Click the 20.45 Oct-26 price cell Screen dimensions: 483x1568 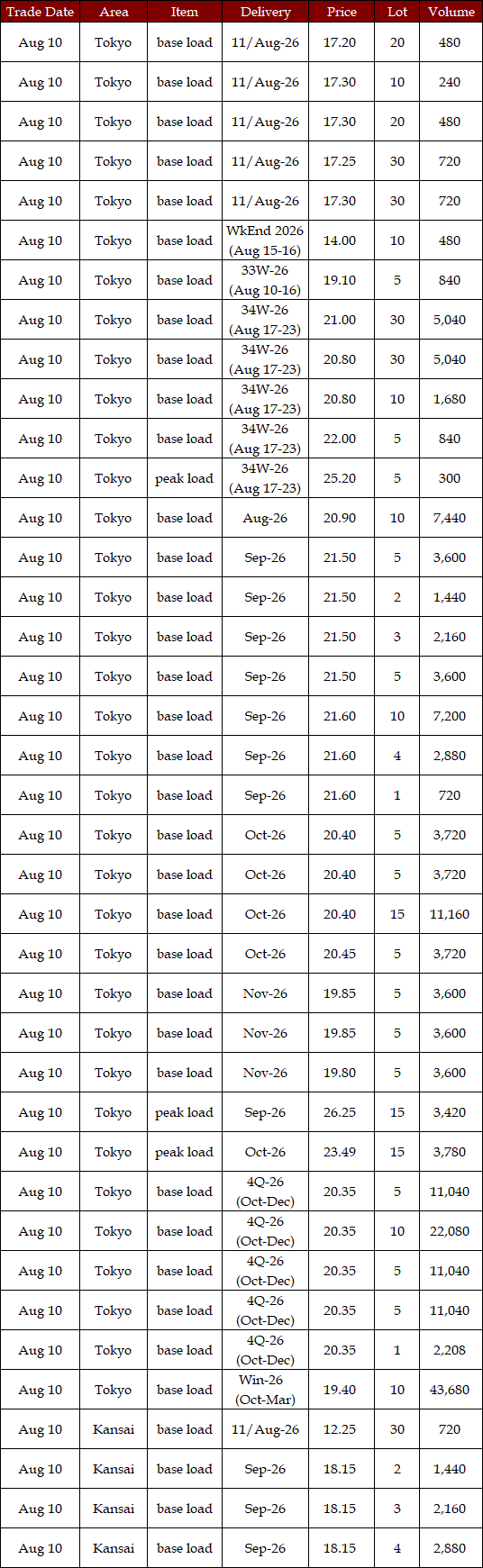click(x=340, y=954)
